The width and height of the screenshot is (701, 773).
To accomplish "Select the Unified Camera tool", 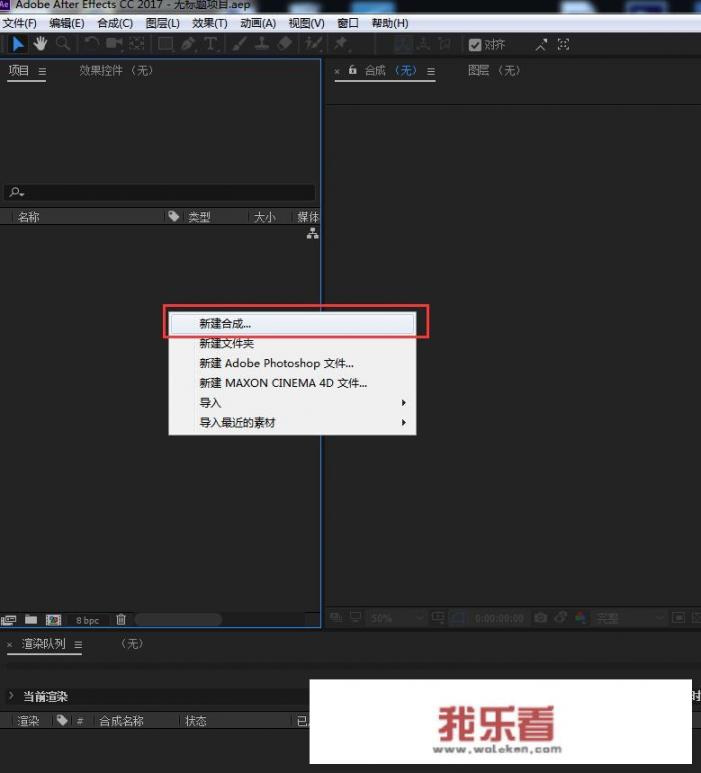I will pos(114,44).
